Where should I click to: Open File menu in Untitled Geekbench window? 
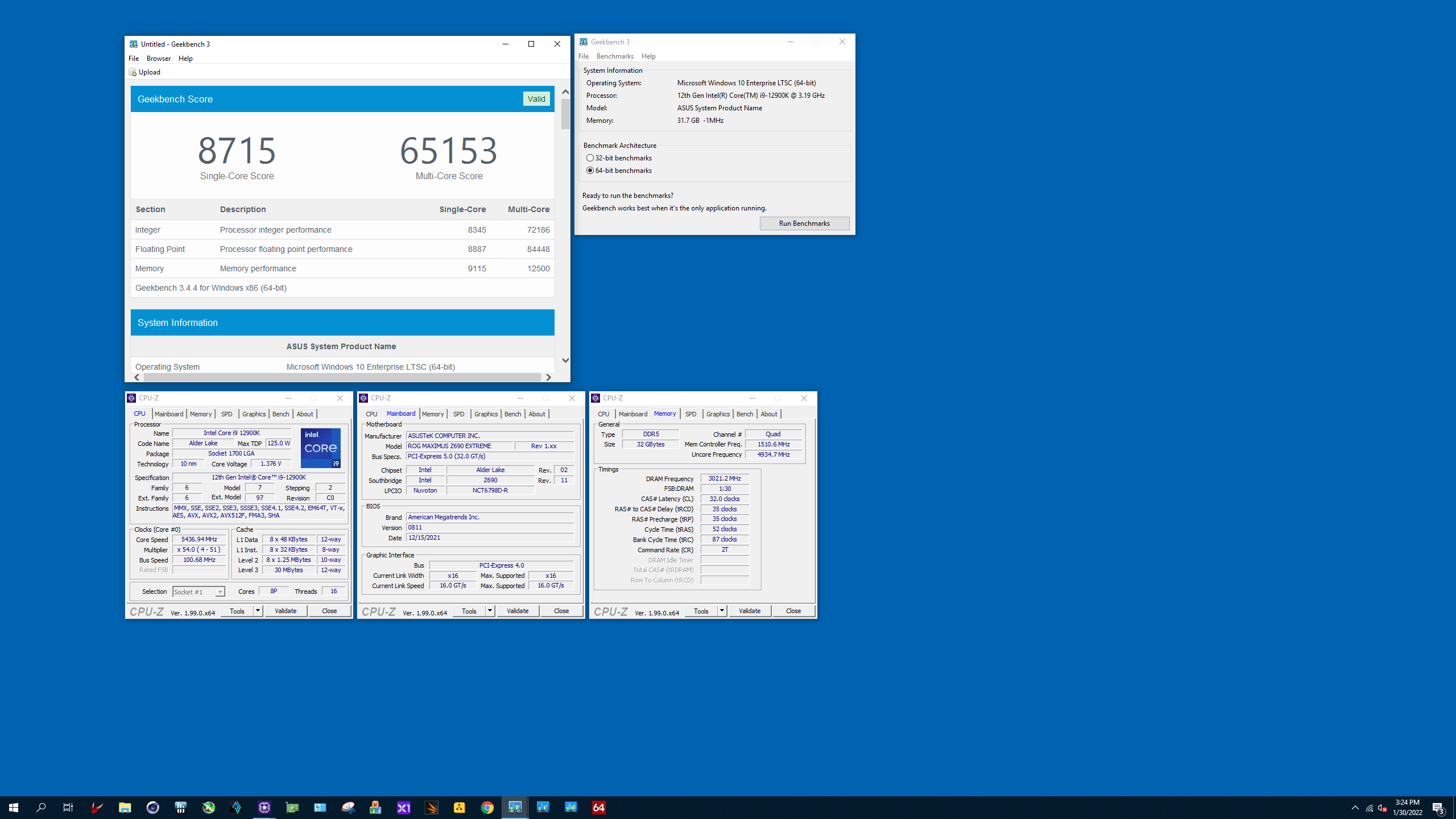134,59
